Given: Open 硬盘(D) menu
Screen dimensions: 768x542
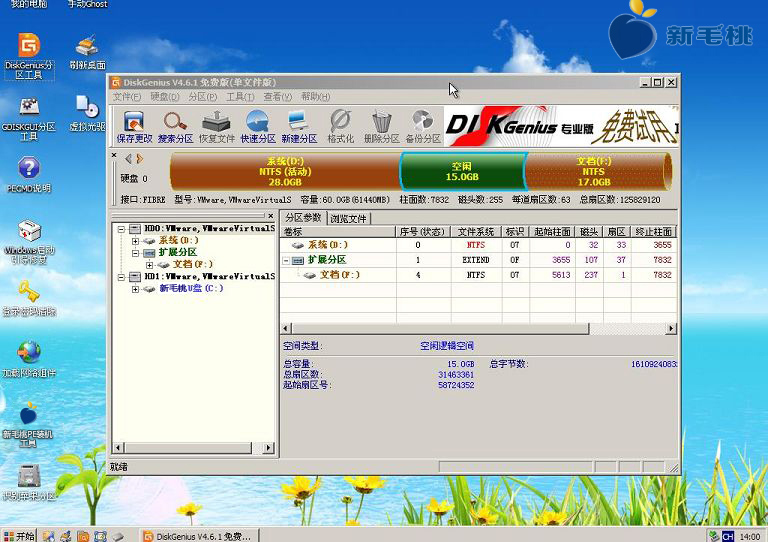Looking at the screenshot, I should (x=165, y=97).
